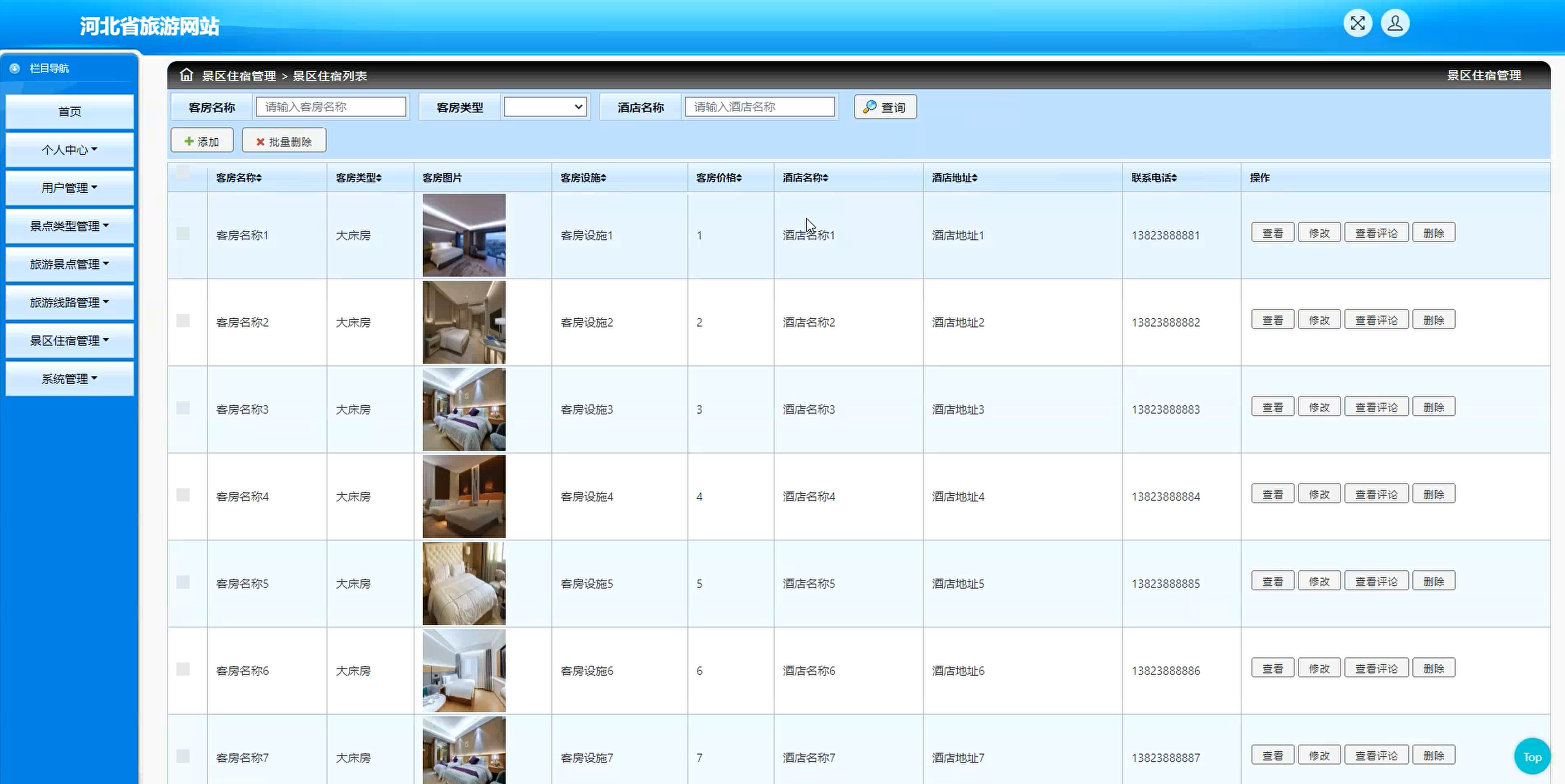Check the checkbox for 客房名称7 row
The height and width of the screenshot is (784, 1565).
pyautogui.click(x=183, y=756)
